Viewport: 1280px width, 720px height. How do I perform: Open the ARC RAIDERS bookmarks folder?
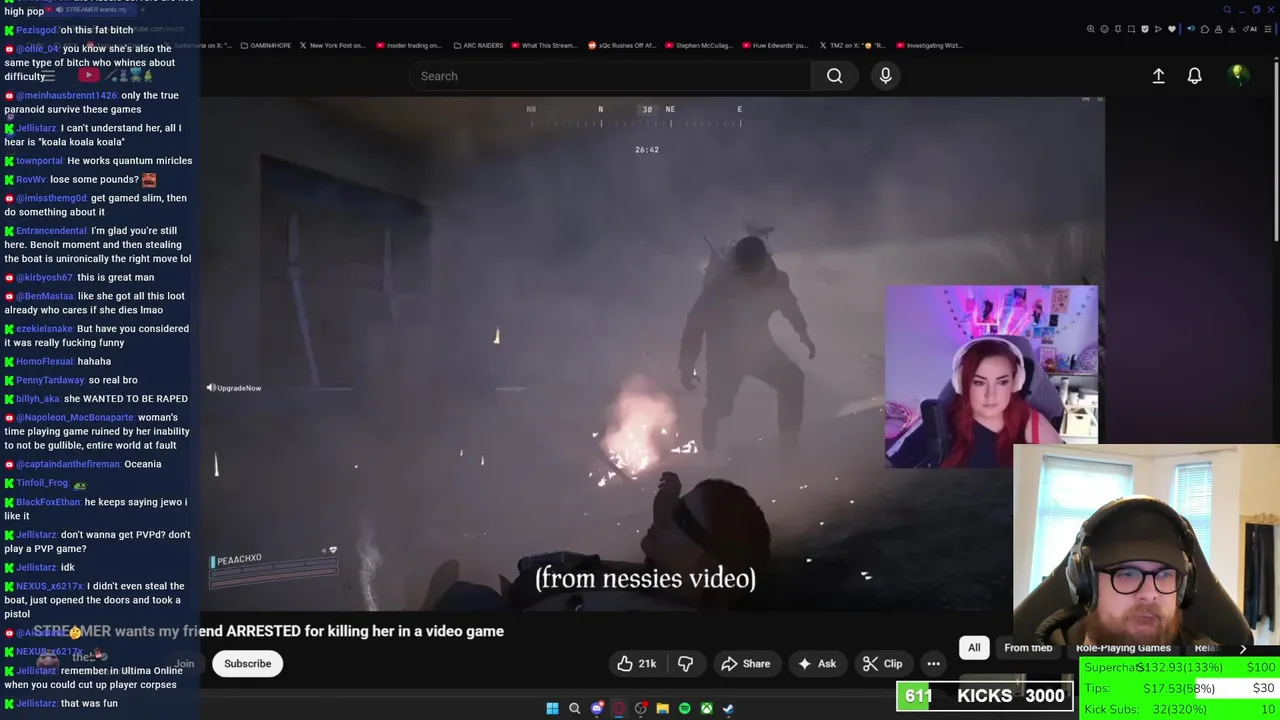(x=478, y=45)
